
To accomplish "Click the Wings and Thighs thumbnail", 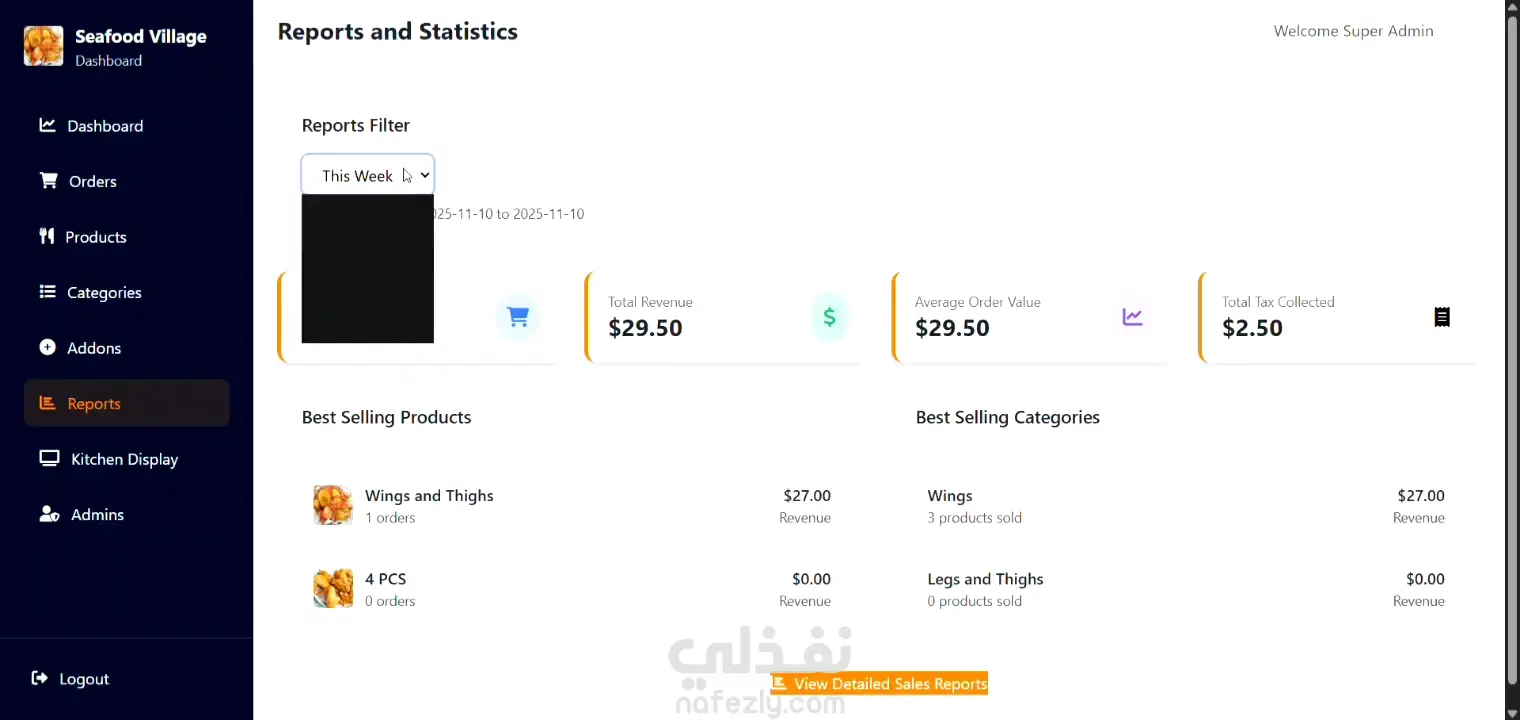I will coord(333,506).
